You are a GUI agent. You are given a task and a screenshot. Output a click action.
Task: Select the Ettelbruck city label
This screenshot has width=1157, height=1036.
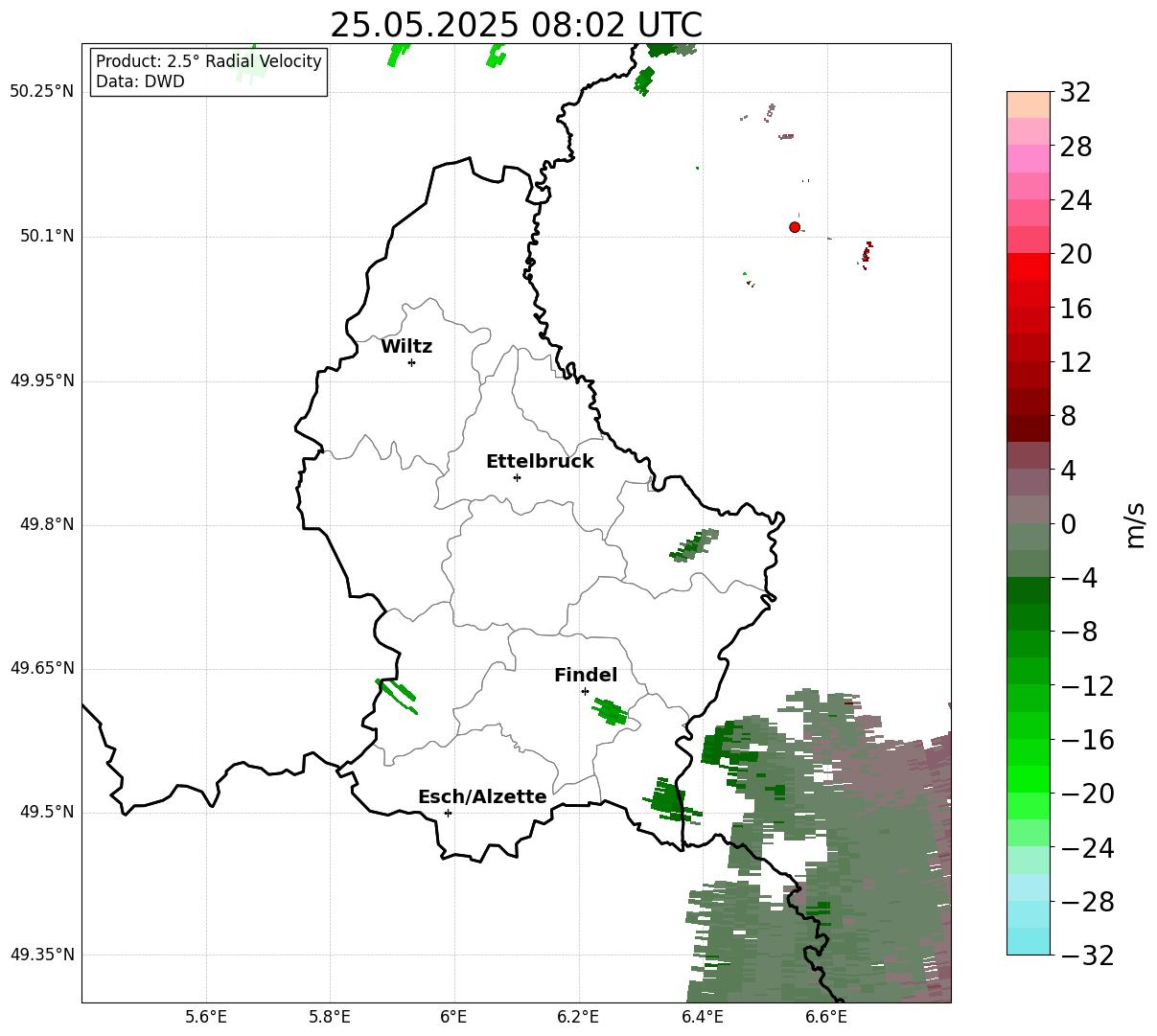[x=540, y=461]
